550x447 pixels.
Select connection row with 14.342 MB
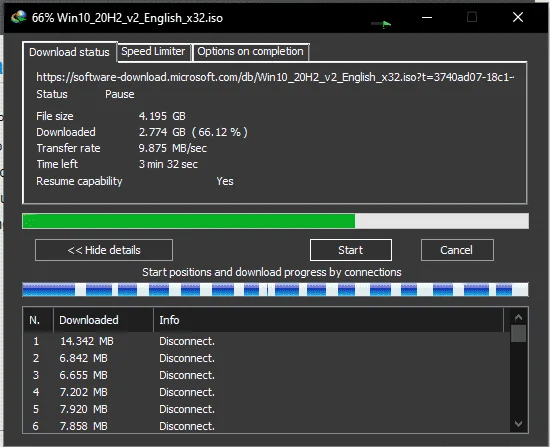pos(267,341)
